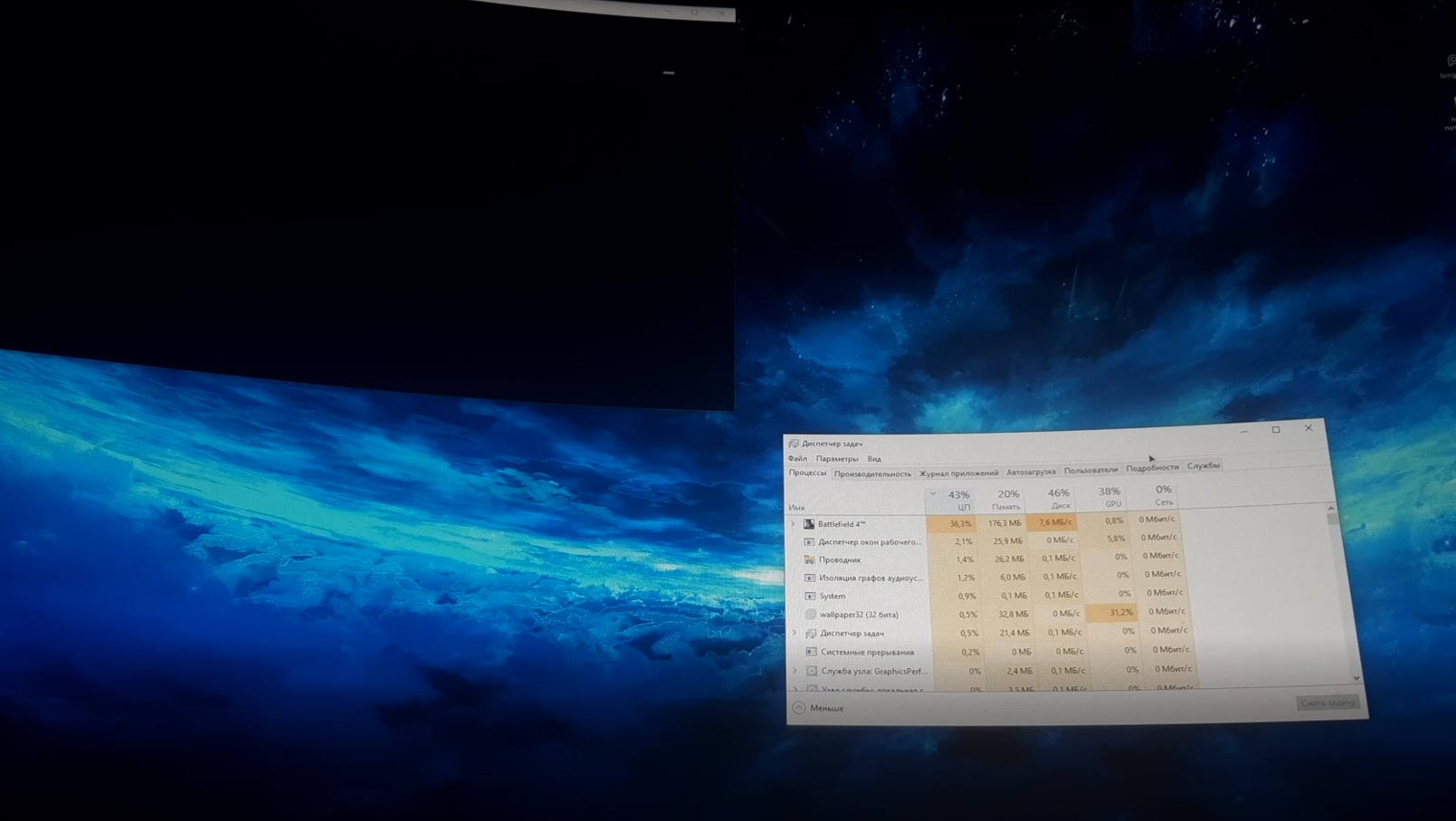Switch to the Производительность tab
Viewport: 1456px width, 821px height.
click(x=872, y=473)
